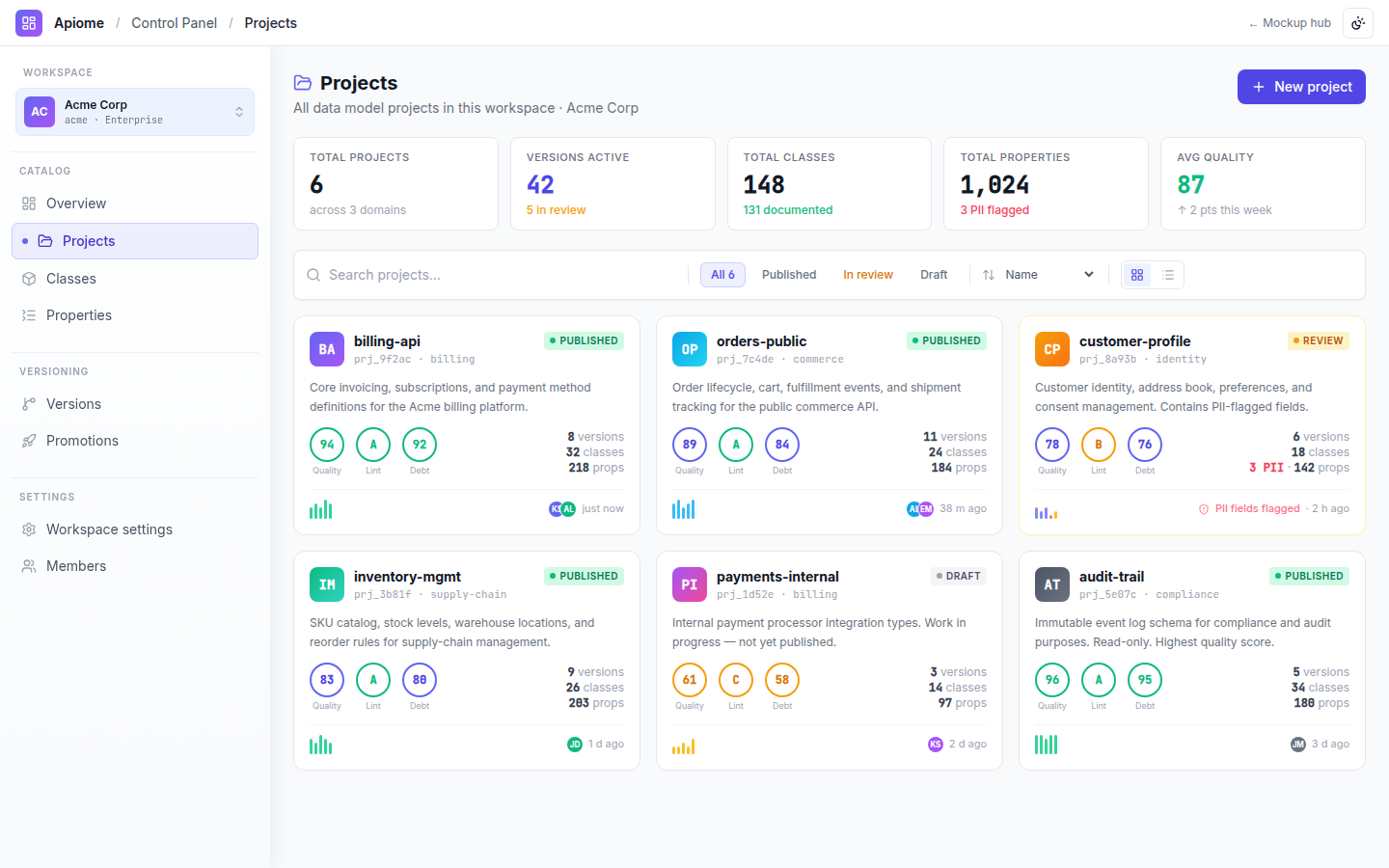Go to Mockup hub link

1290,23
